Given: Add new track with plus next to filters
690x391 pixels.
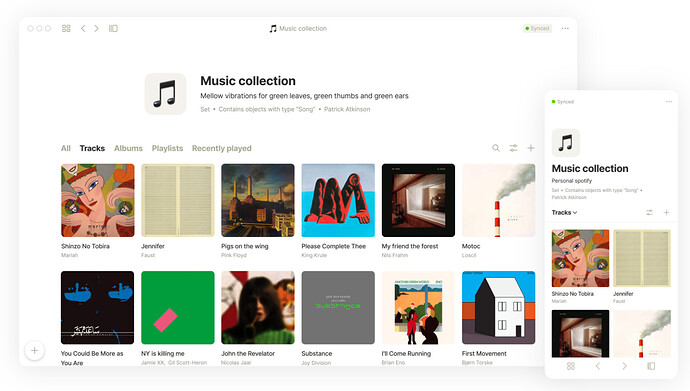Looking at the screenshot, I should (x=531, y=148).
